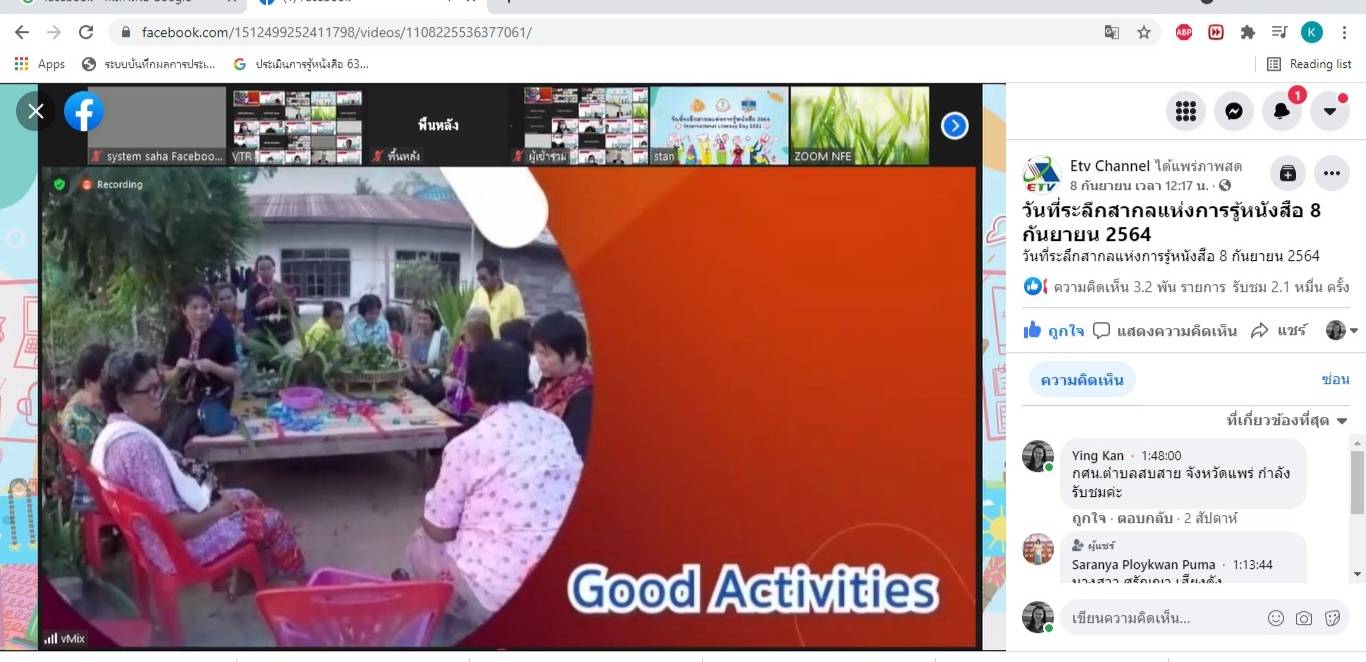Open the media control queue icon
Viewport: 1366px width, 662px height.
click(x=1279, y=32)
